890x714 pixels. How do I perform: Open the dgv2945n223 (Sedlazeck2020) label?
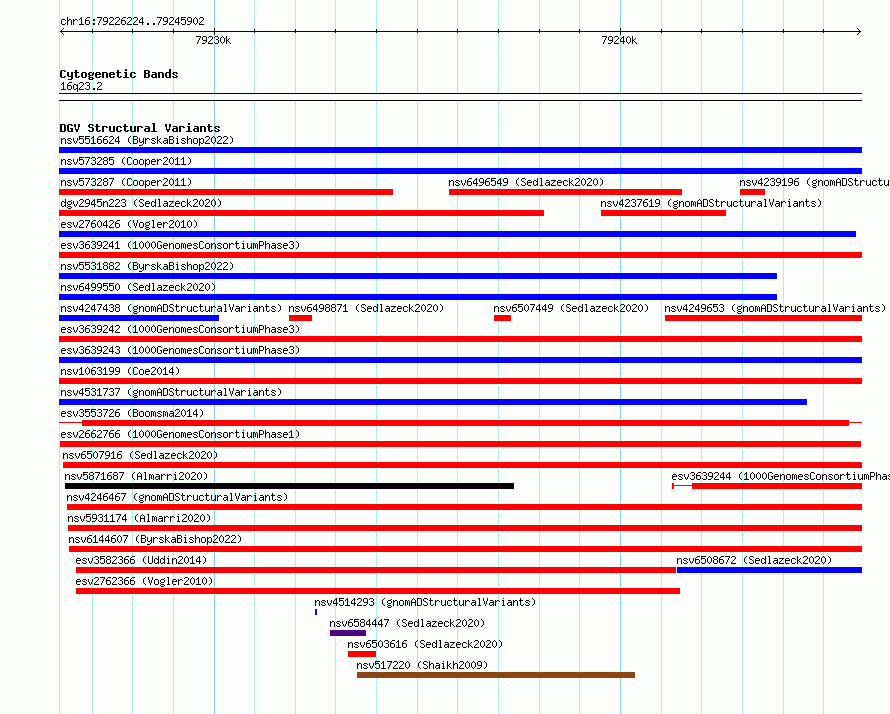141,203
